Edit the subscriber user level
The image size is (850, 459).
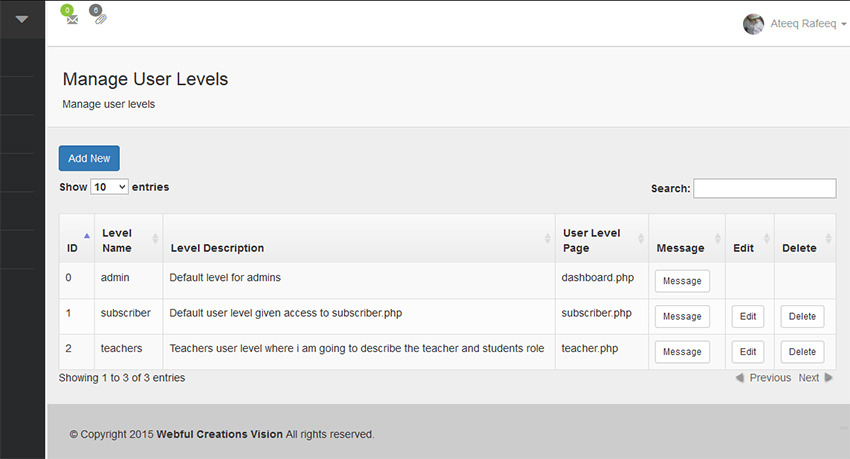pyautogui.click(x=748, y=316)
